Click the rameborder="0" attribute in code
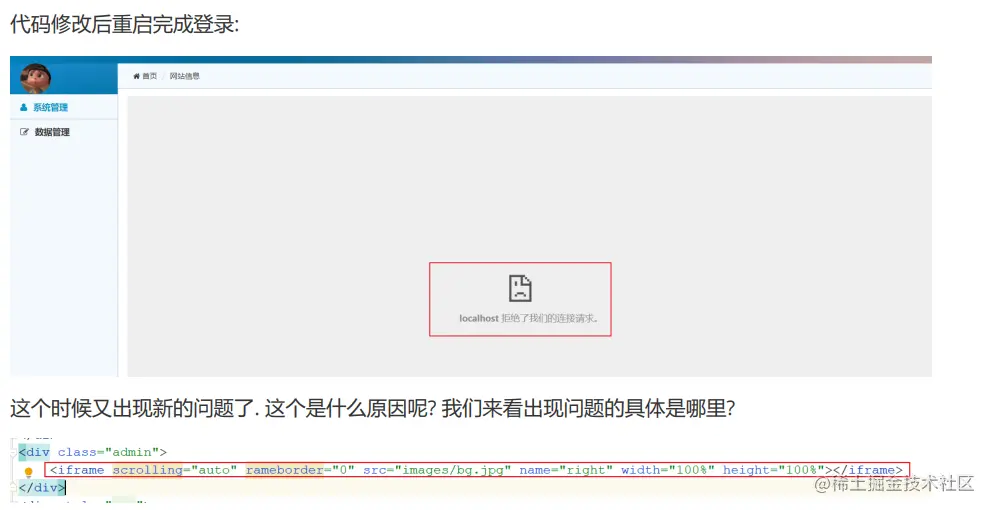The width and height of the screenshot is (991, 510). pos(300,470)
